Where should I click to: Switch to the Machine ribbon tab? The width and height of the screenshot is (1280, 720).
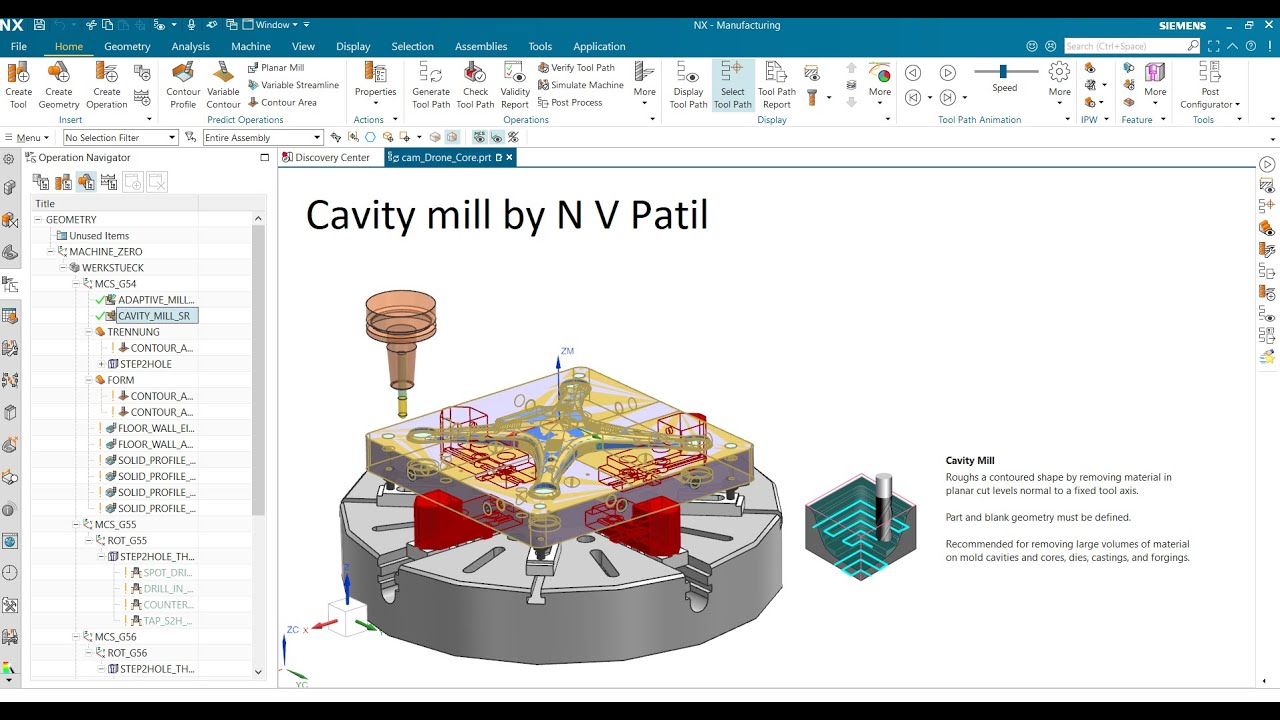(x=251, y=46)
